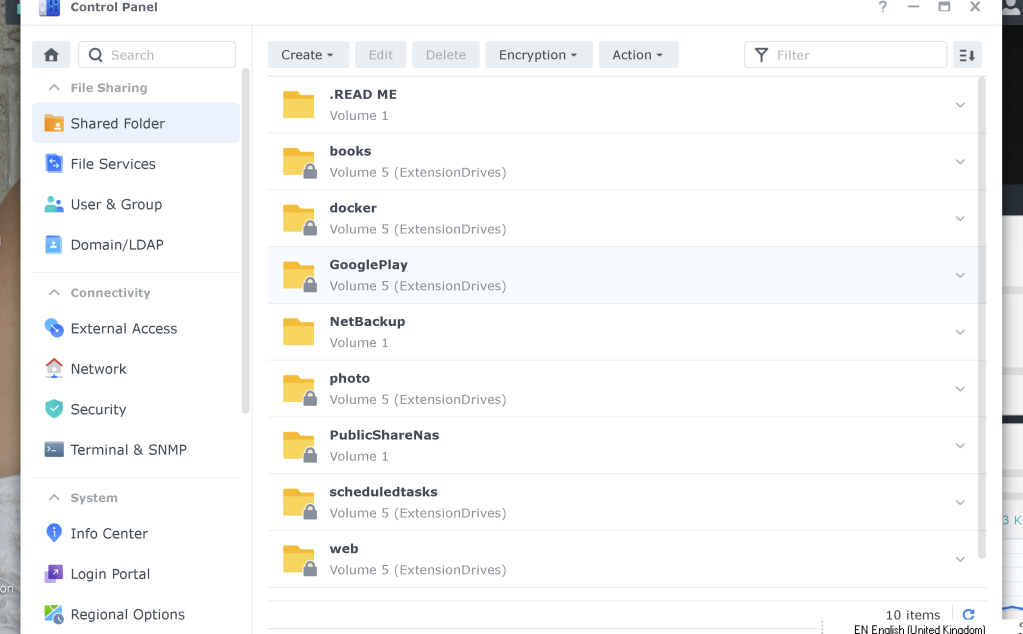Click the '10 items' count text
Screen dimensions: 1023x634
click(913, 615)
